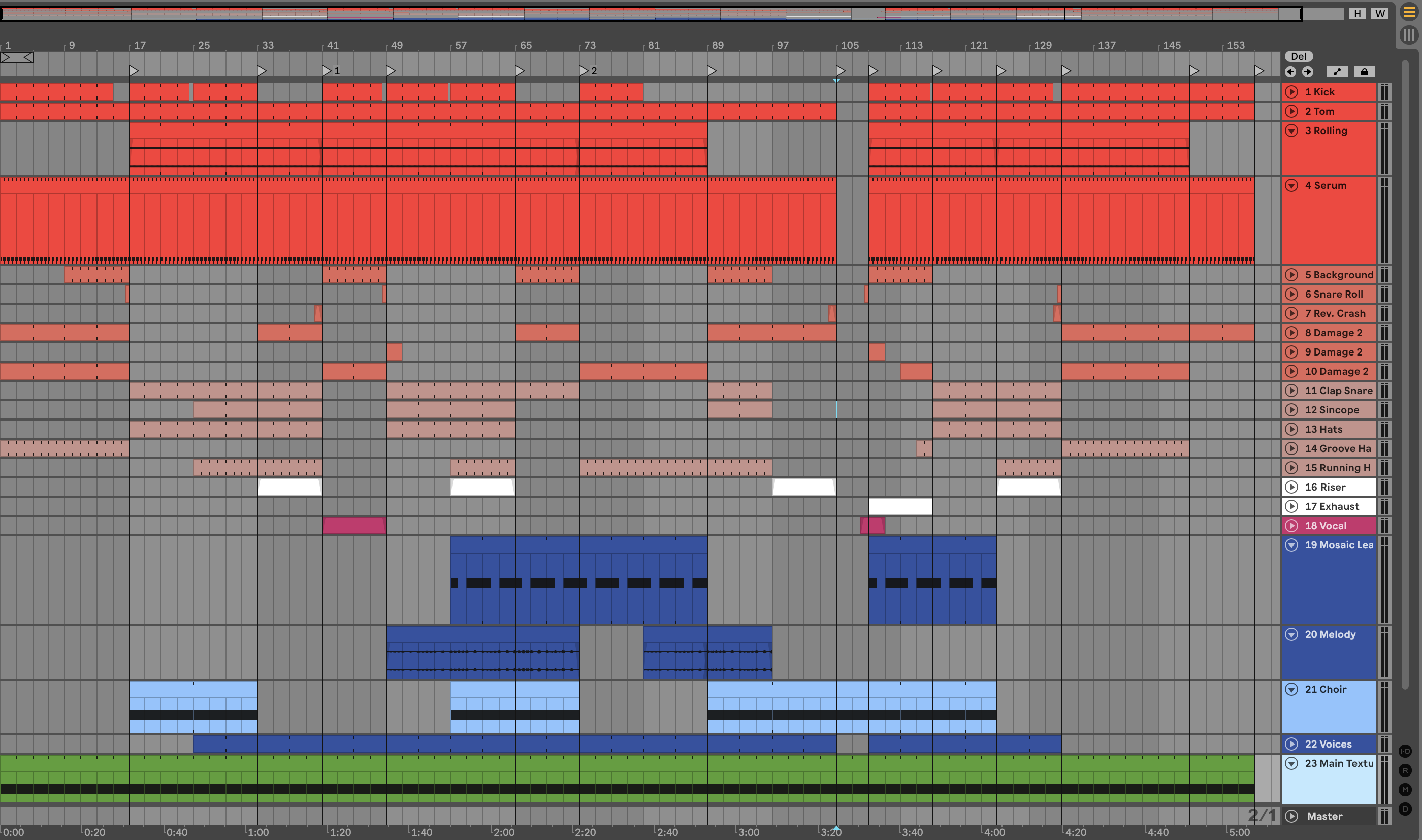Switch to Session view selector icon
This screenshot has height=840, width=1422.
[1408, 35]
